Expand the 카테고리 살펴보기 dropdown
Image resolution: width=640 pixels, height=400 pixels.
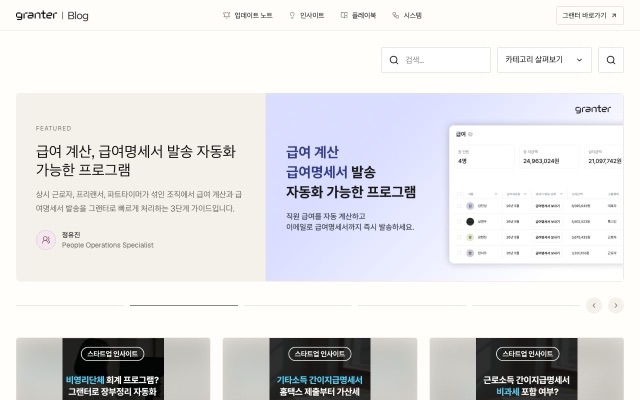544,60
